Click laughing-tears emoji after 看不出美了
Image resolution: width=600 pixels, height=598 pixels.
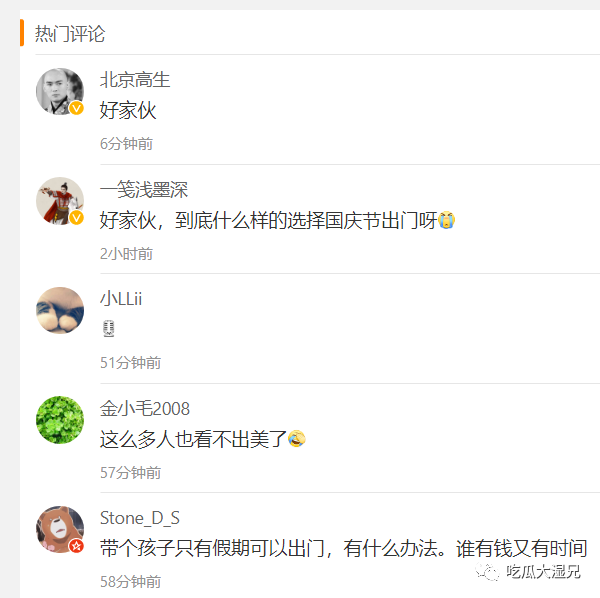coord(297,439)
